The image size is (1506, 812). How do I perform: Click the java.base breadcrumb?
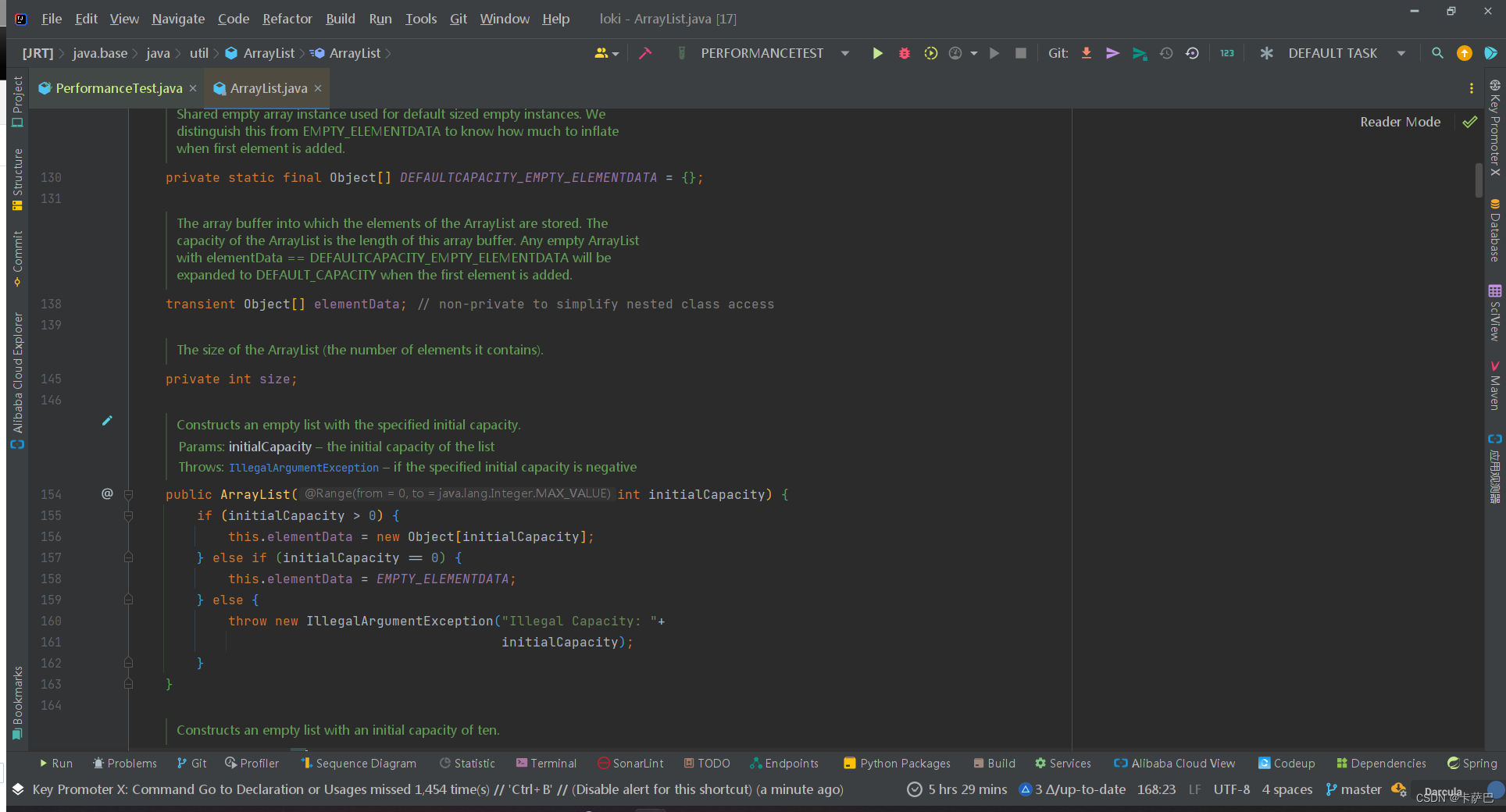click(100, 53)
